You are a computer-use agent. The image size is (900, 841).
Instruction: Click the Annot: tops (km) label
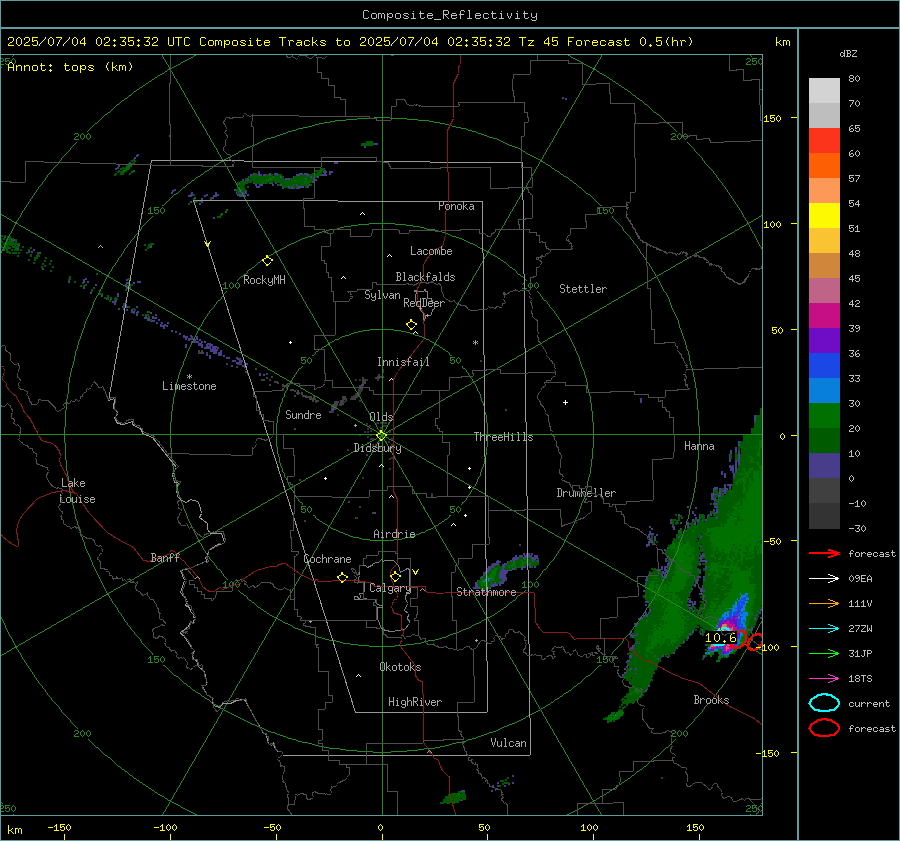coord(70,67)
